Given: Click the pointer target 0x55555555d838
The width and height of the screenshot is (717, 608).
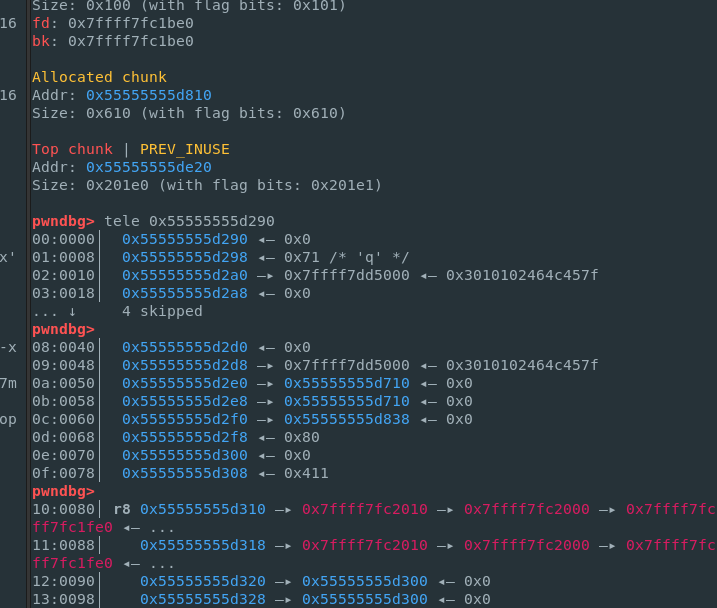Looking at the screenshot, I should 346,419.
